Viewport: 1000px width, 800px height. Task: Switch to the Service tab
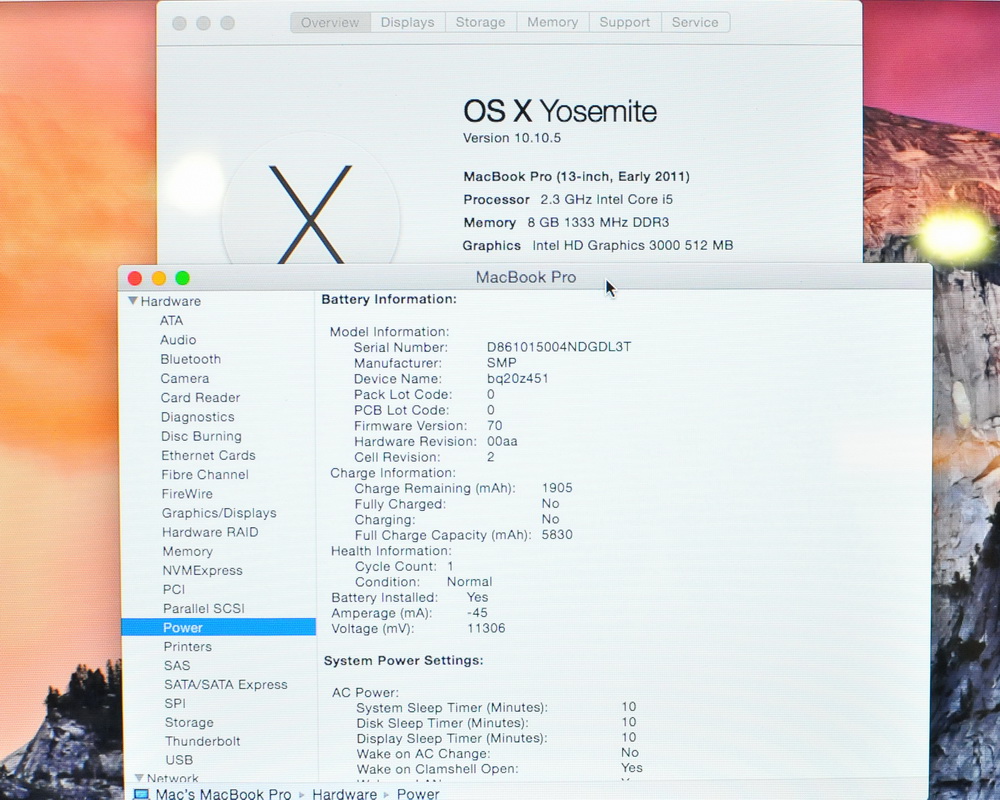(695, 22)
